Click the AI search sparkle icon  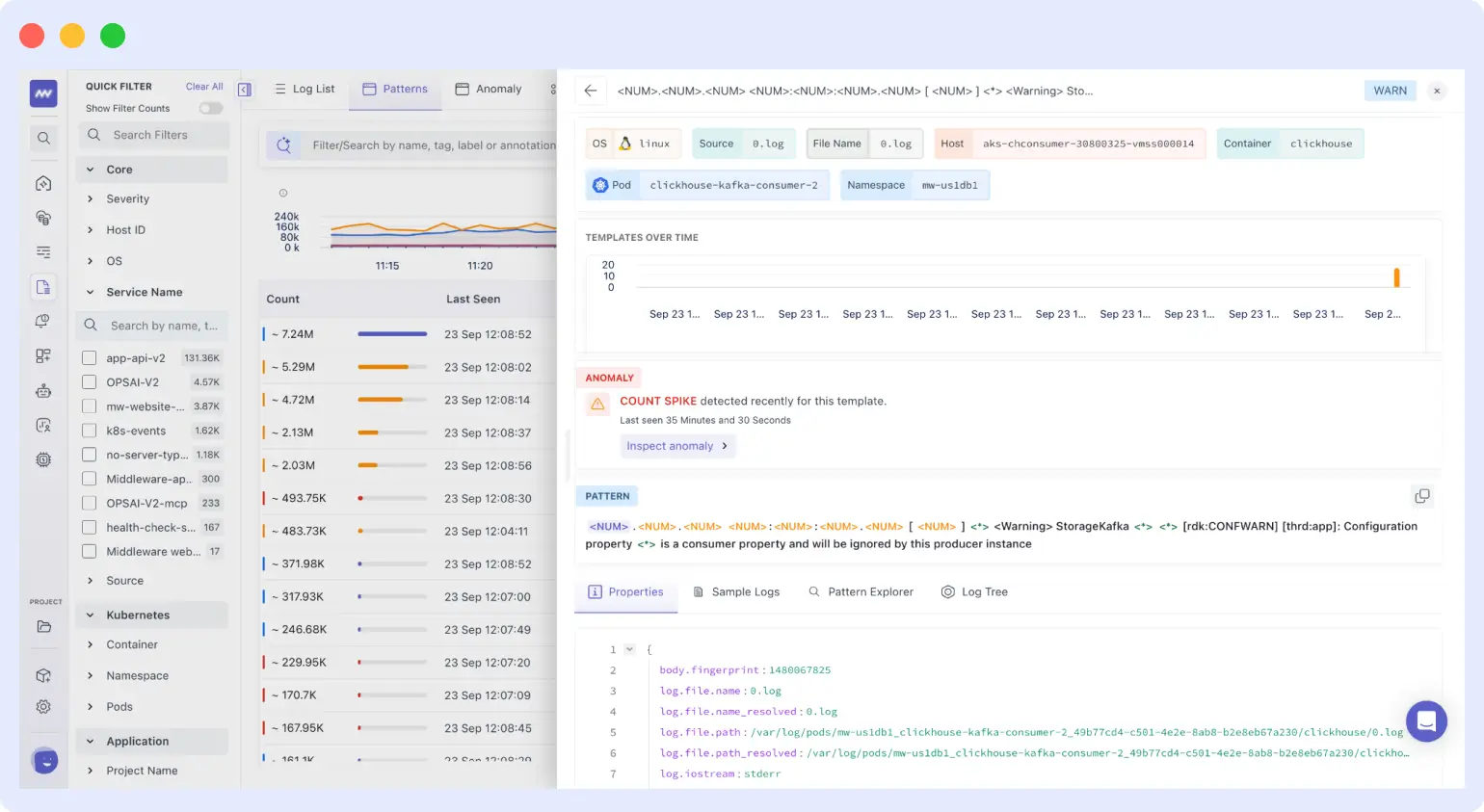[283, 145]
